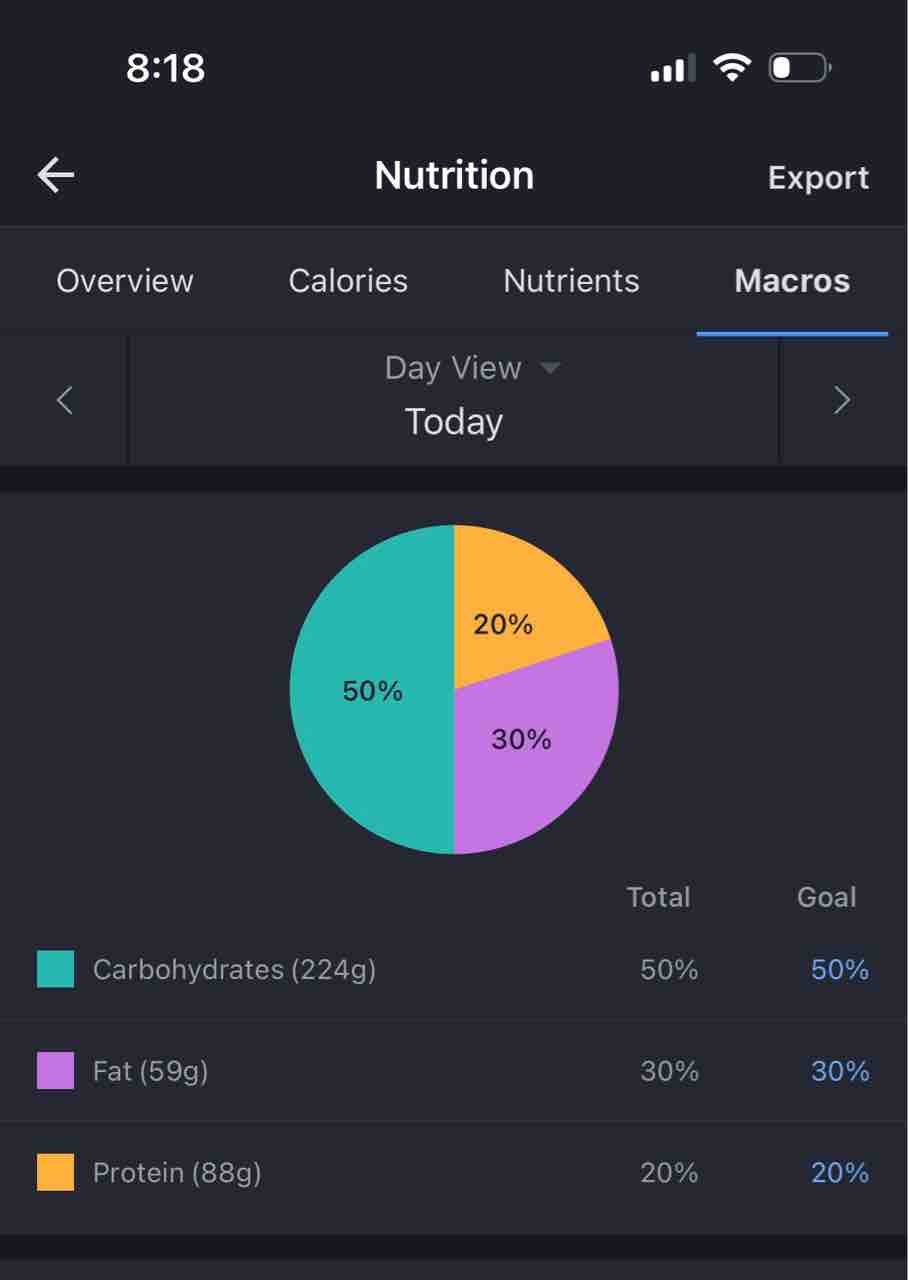The height and width of the screenshot is (1280, 908).
Task: Open the Nutrients tab
Action: 571,281
